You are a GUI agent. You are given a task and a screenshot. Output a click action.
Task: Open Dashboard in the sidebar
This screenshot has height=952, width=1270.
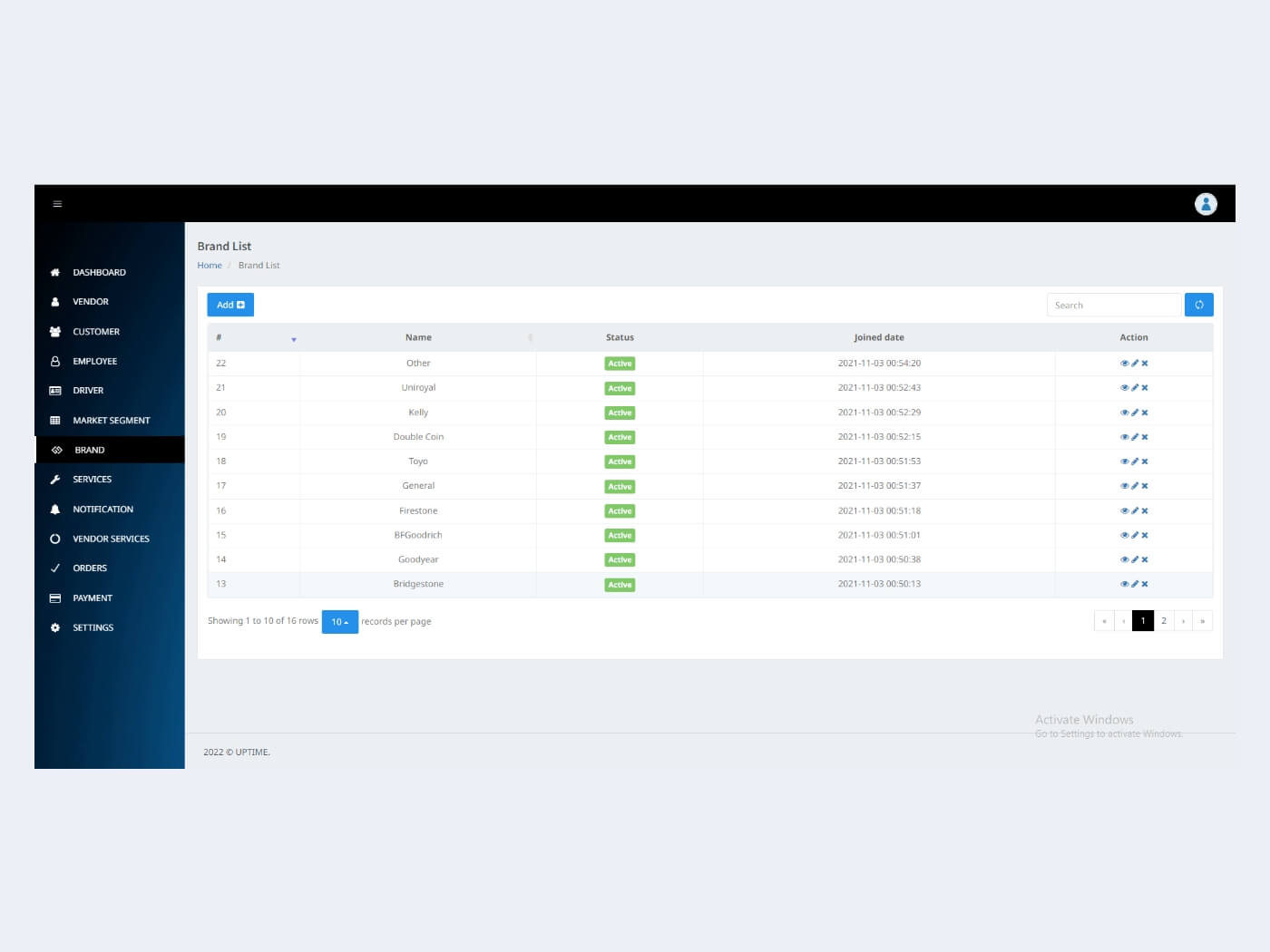109,272
